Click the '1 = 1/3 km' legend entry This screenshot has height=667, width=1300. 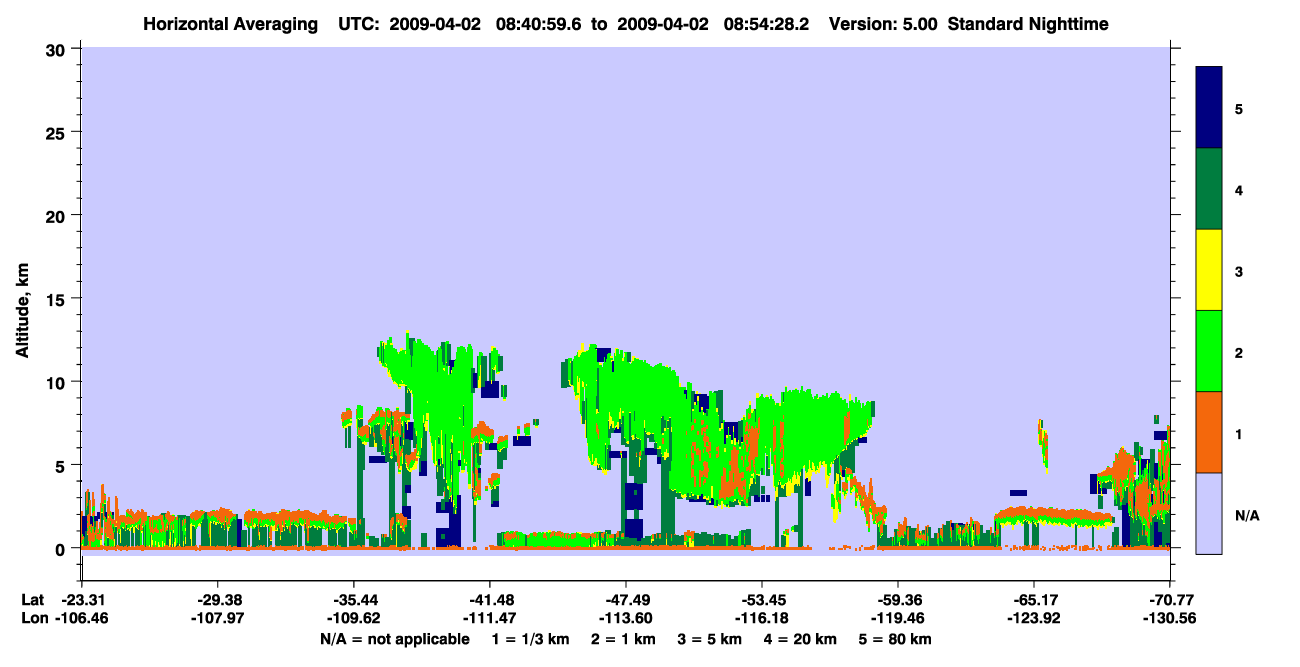[x=529, y=639]
